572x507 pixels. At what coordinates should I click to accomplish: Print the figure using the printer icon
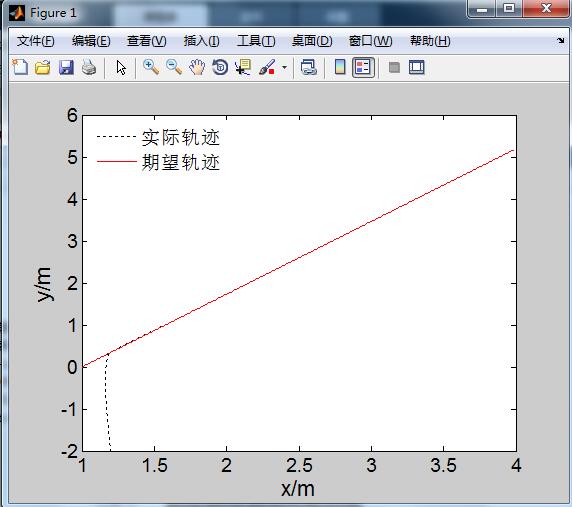89,67
